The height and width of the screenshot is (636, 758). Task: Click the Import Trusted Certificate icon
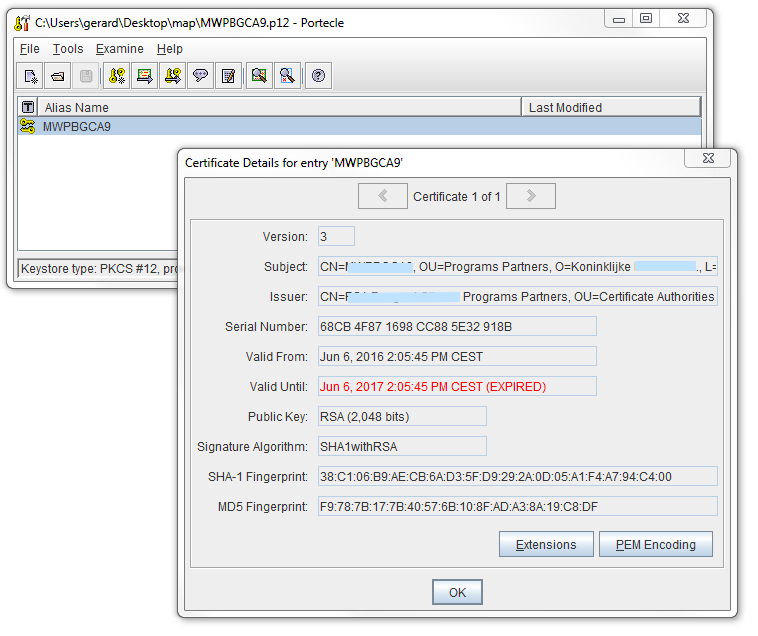[x=145, y=76]
